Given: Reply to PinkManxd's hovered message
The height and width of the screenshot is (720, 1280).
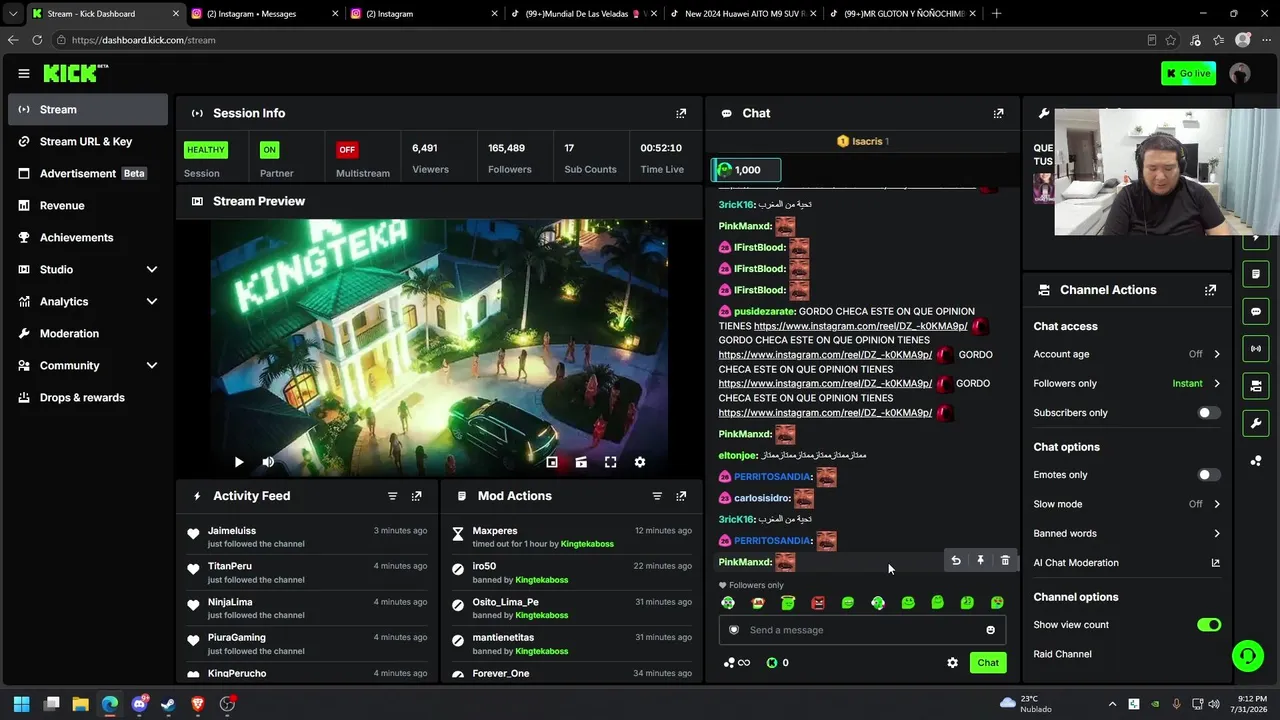Looking at the screenshot, I should pos(956,561).
